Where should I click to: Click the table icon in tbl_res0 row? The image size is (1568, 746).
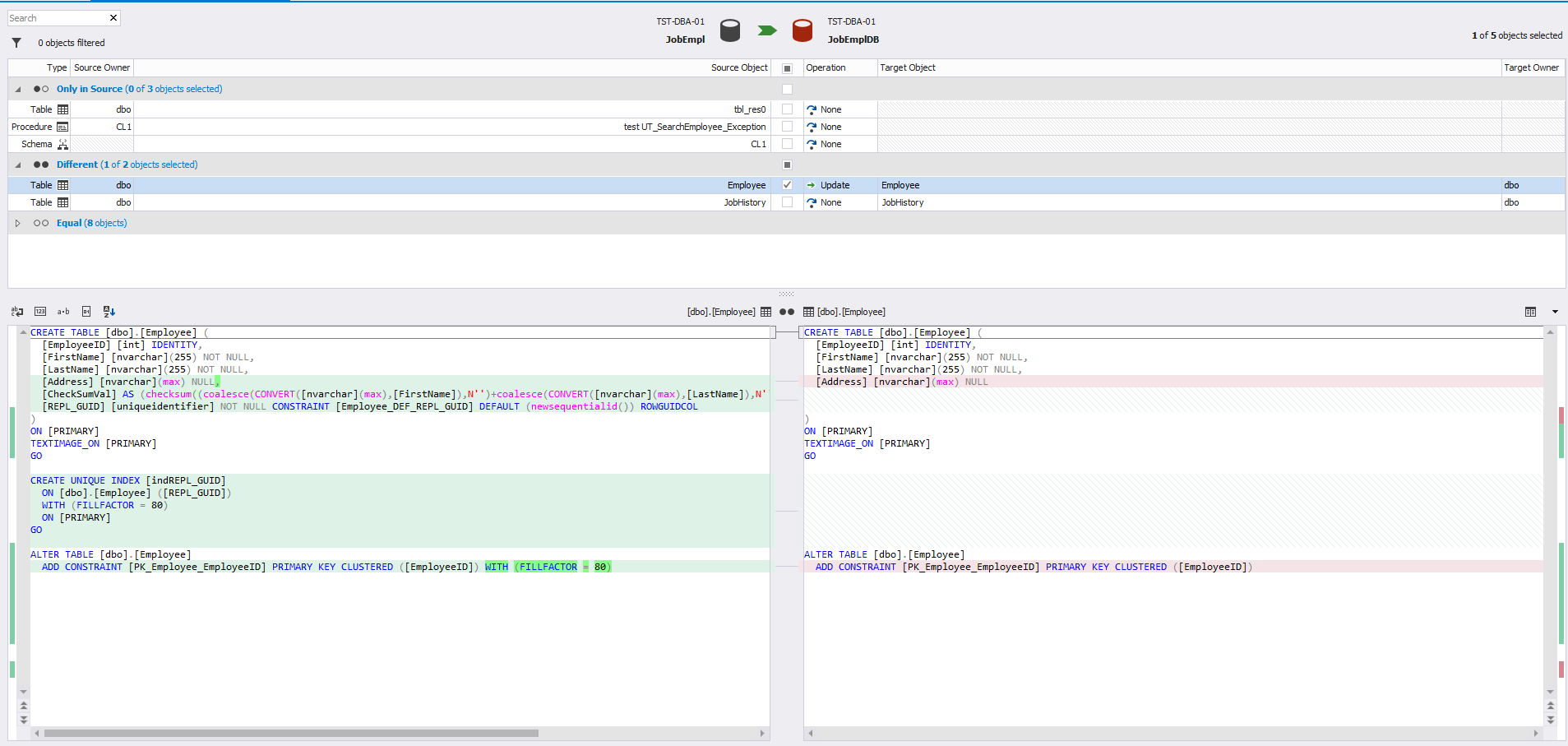(62, 109)
